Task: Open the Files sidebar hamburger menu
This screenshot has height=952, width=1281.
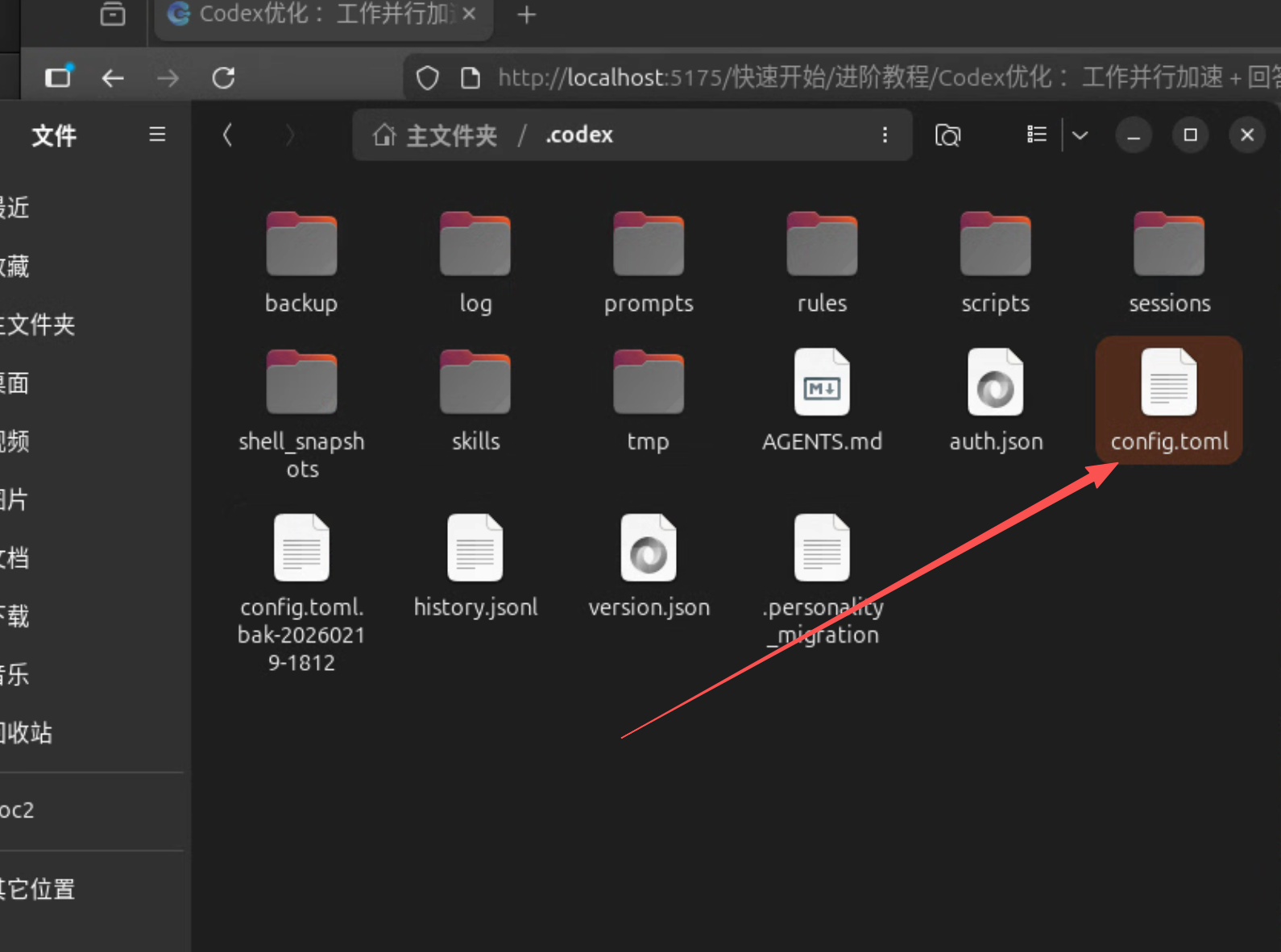Action: click(157, 135)
